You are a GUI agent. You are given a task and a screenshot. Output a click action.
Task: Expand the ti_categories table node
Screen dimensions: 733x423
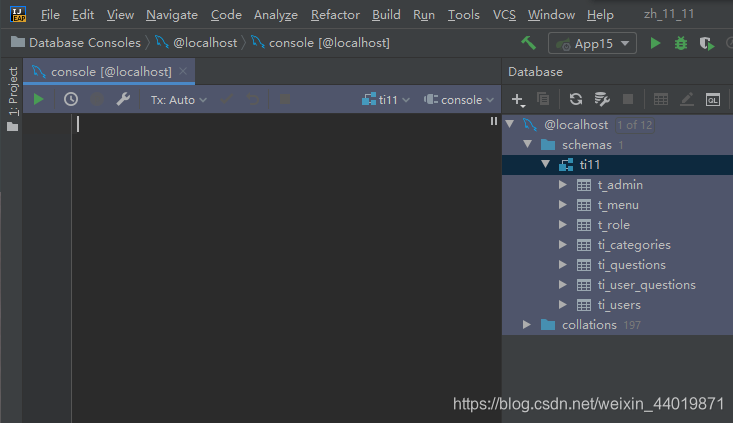[563, 244]
